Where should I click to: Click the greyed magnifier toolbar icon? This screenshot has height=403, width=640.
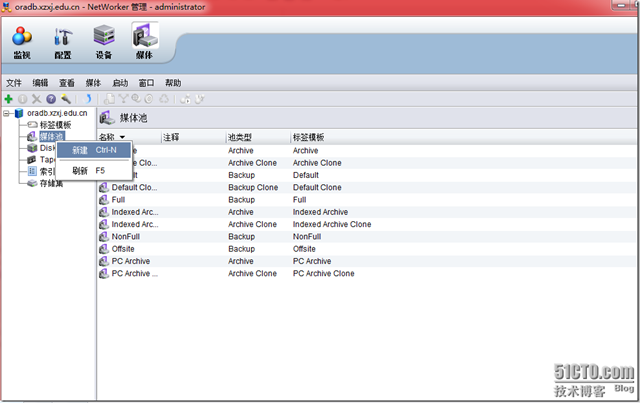[136, 99]
